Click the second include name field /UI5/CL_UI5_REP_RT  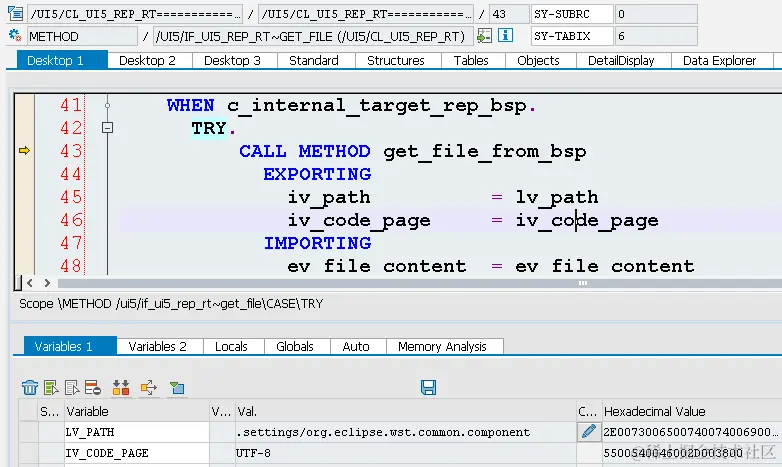pyautogui.click(x=366, y=14)
